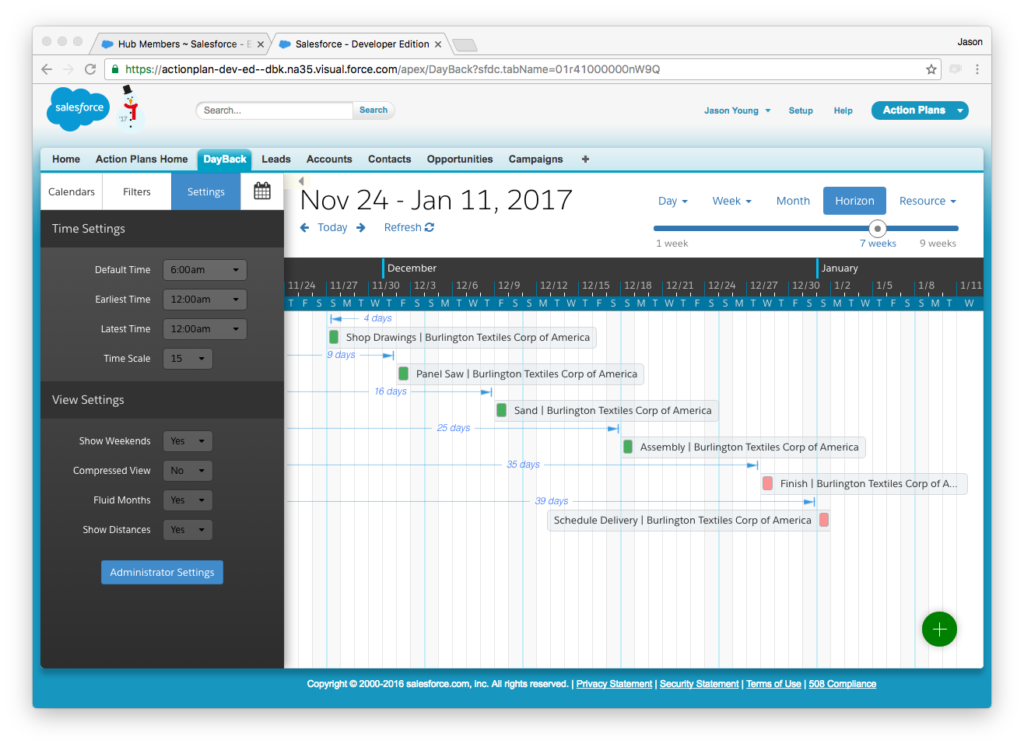The image size is (1024, 747).
Task: Click the red status square on Finish
Action: pyautogui.click(x=768, y=483)
